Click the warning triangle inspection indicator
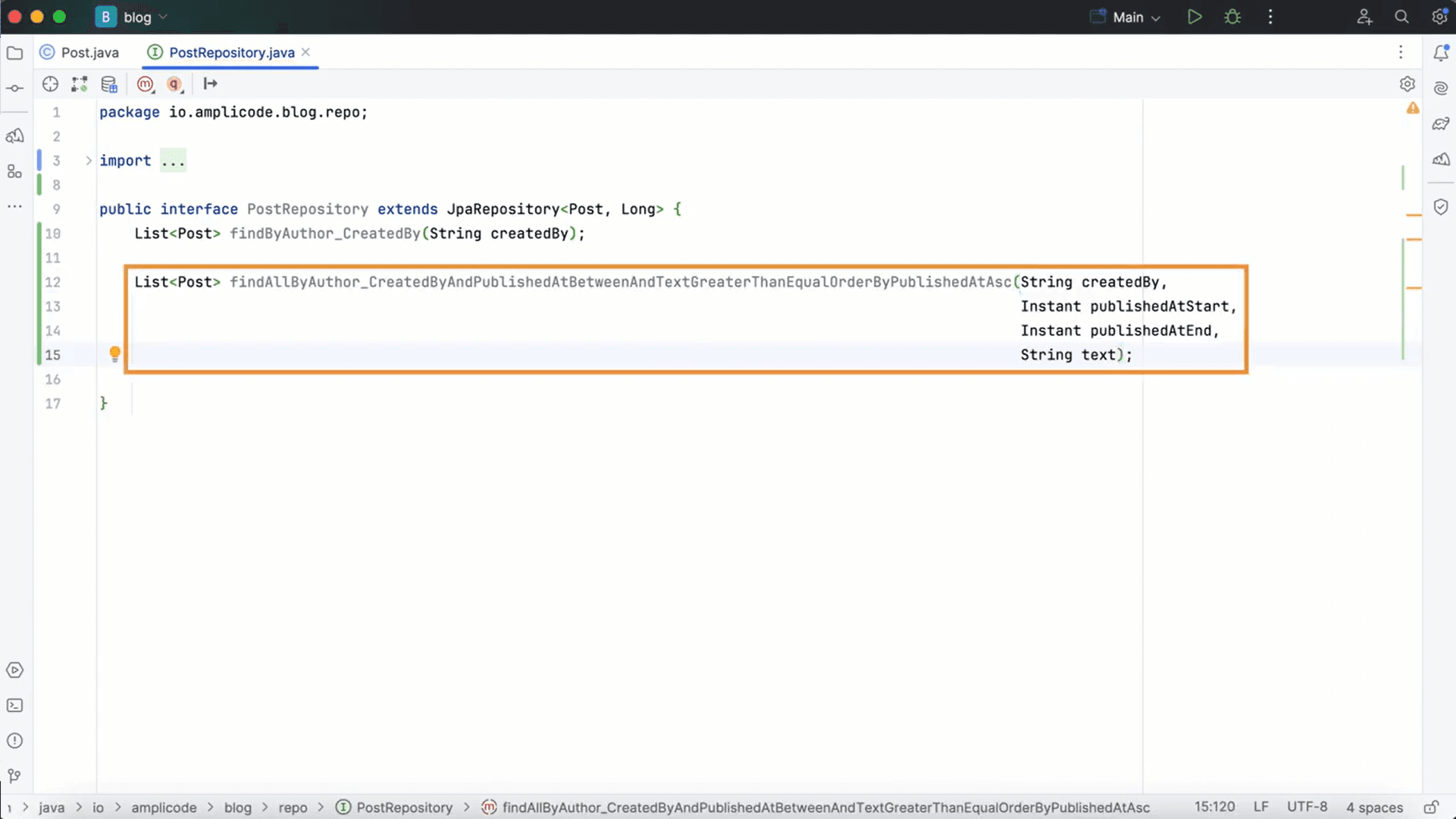The image size is (1456, 819). (1413, 108)
